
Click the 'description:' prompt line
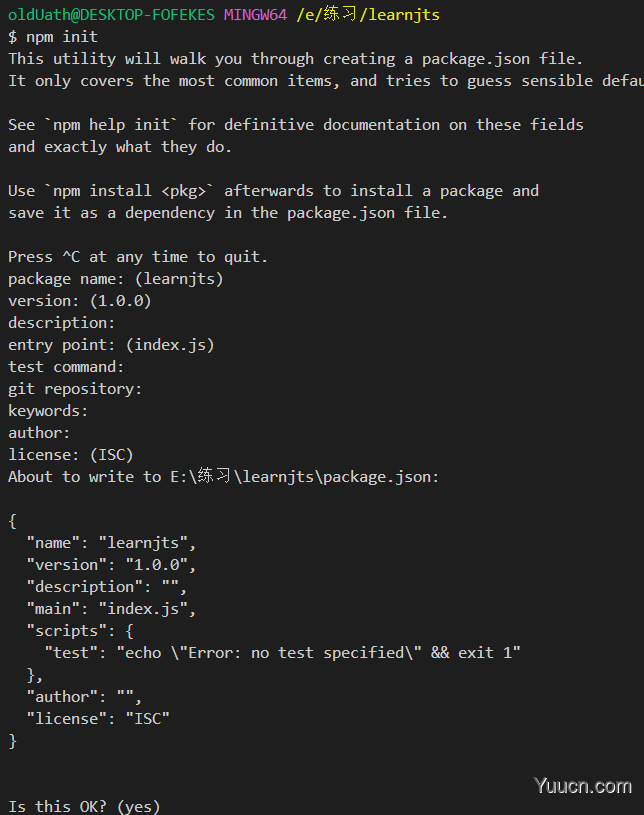coord(62,323)
